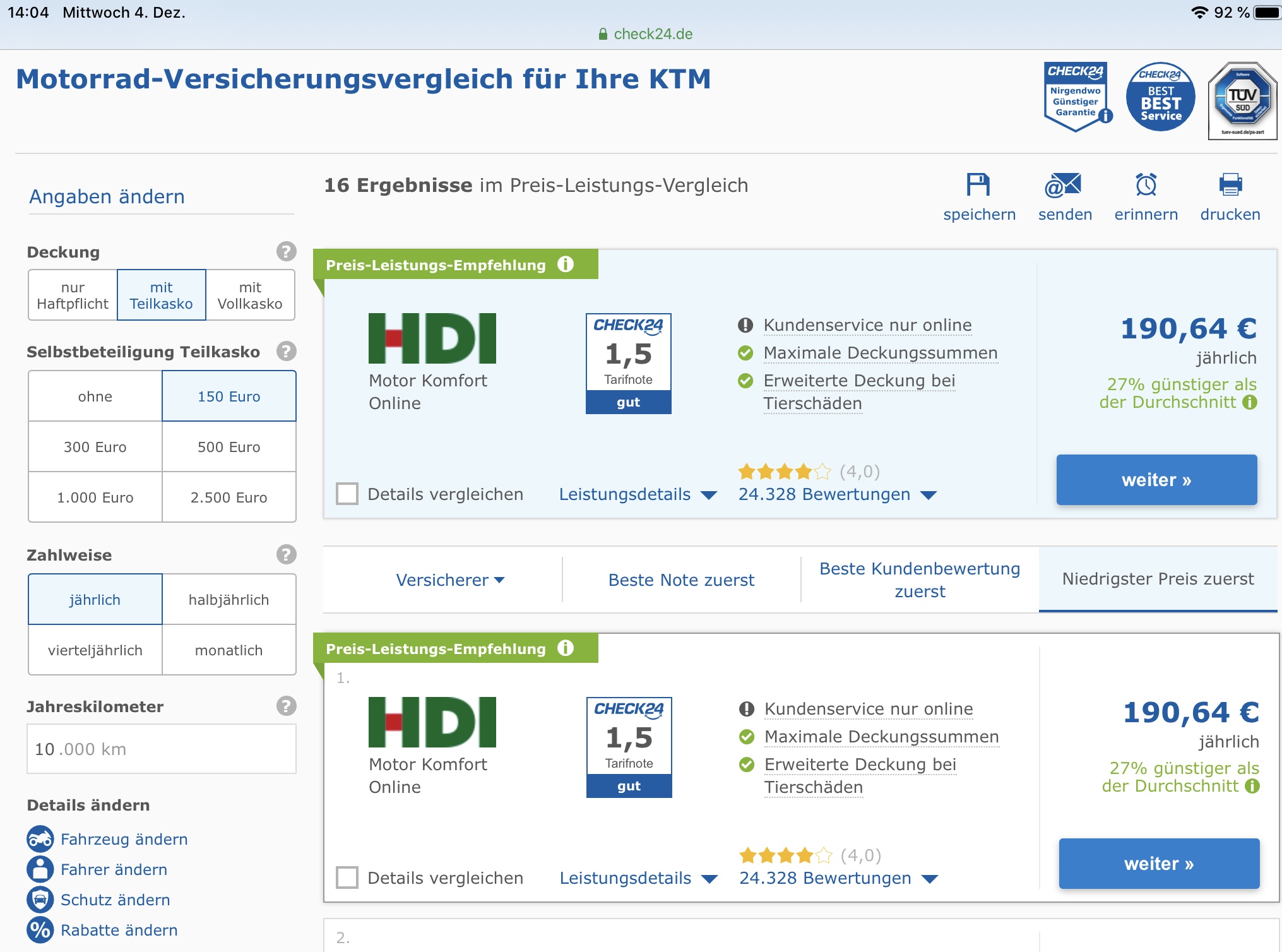Open the Versicherer filter dropdown

[449, 580]
